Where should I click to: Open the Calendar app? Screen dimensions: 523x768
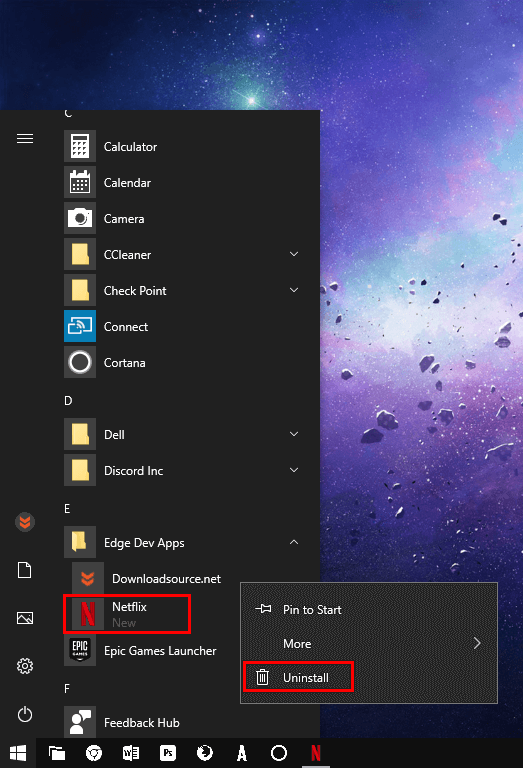pyautogui.click(x=182, y=183)
